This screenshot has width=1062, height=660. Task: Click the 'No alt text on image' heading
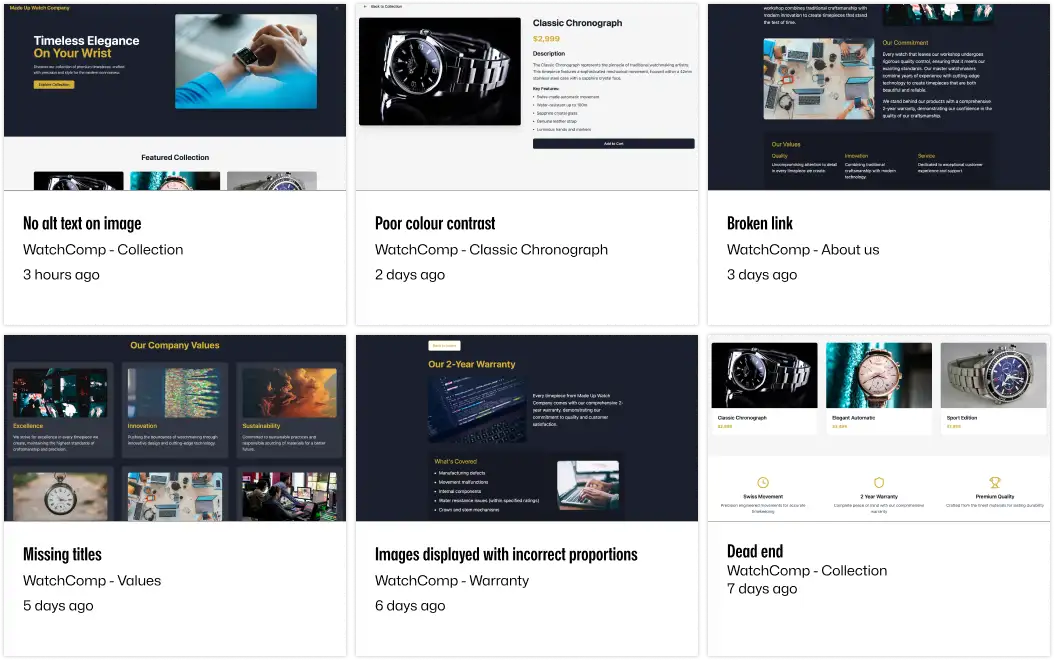(x=82, y=224)
